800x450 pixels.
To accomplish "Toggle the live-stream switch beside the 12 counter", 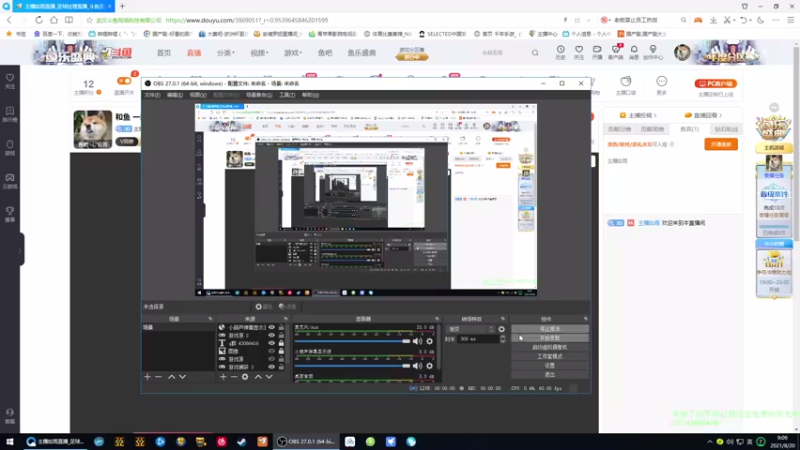I will [x=124, y=81].
